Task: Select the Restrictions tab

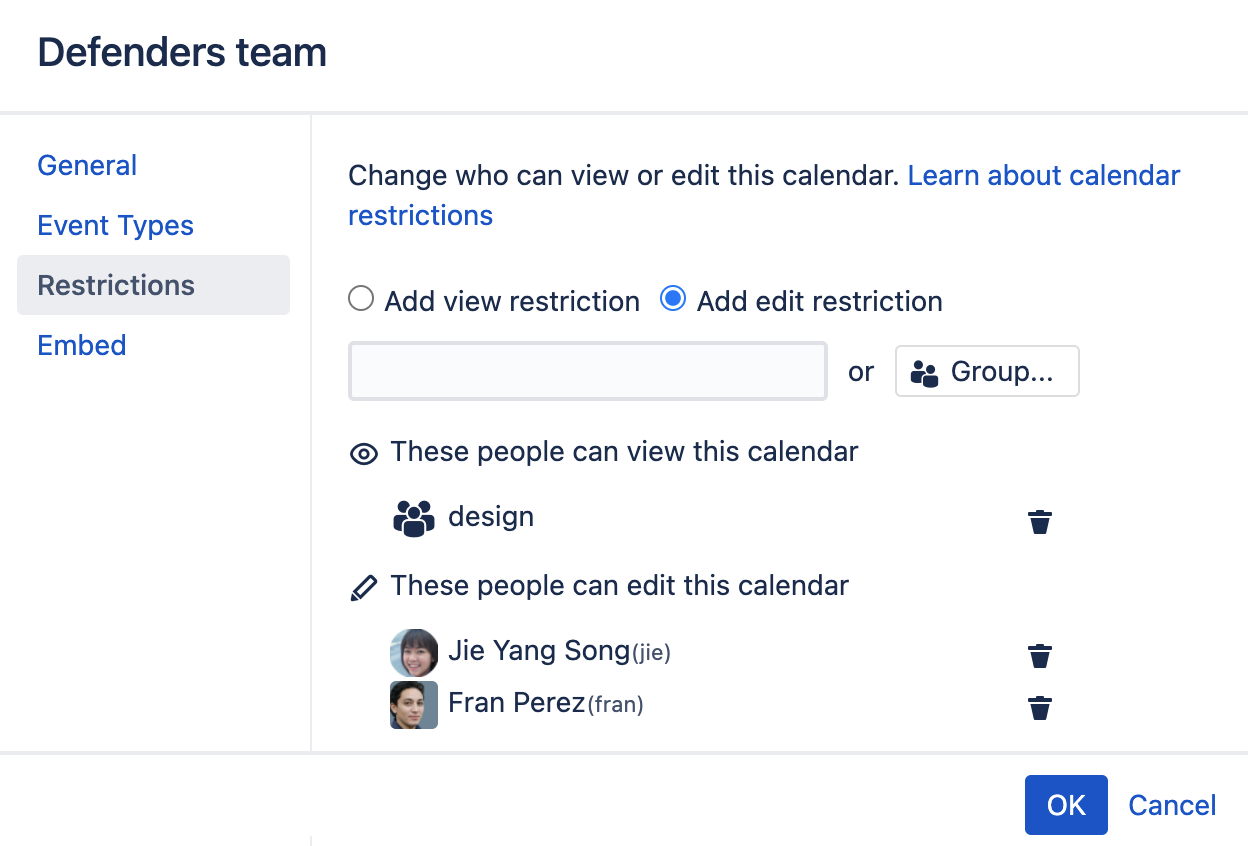Action: click(x=116, y=285)
